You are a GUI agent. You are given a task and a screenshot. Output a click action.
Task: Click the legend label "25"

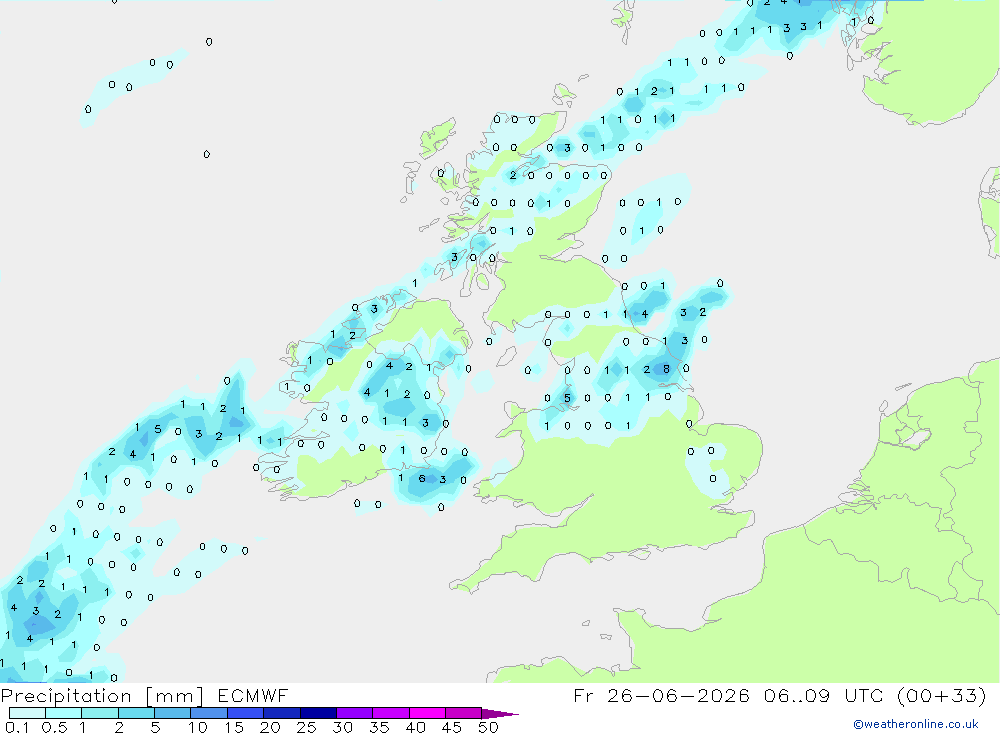click(306, 727)
